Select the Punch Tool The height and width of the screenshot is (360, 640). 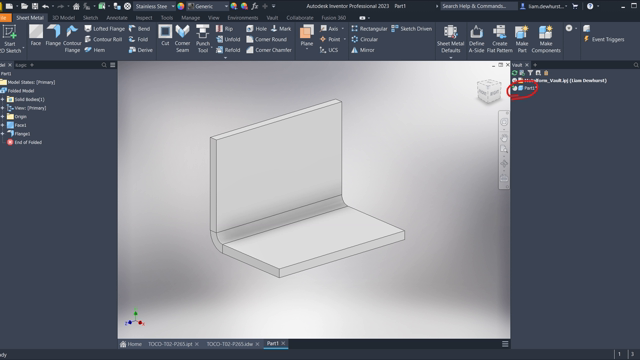[x=202, y=39]
